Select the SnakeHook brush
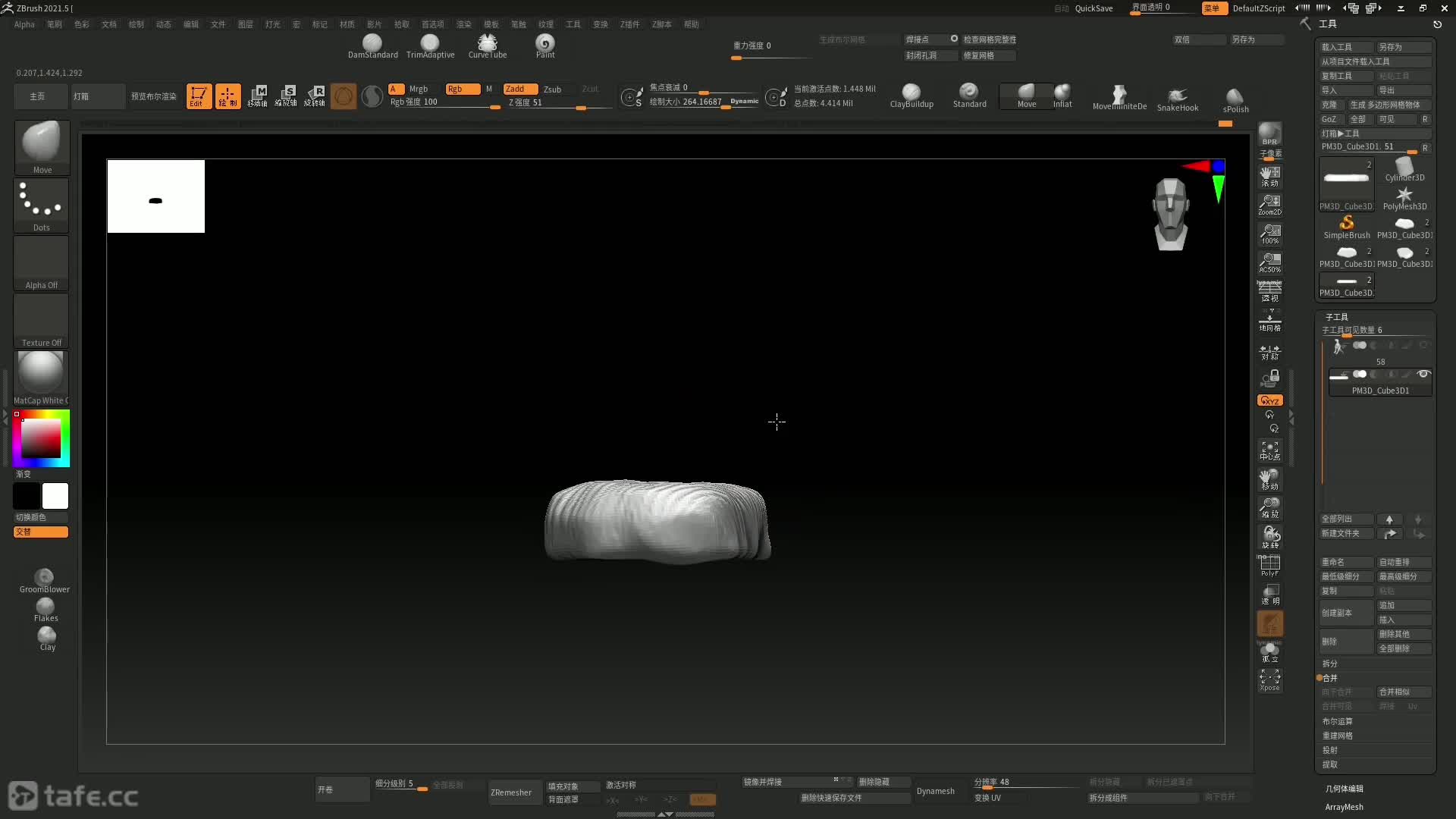 point(1178,99)
